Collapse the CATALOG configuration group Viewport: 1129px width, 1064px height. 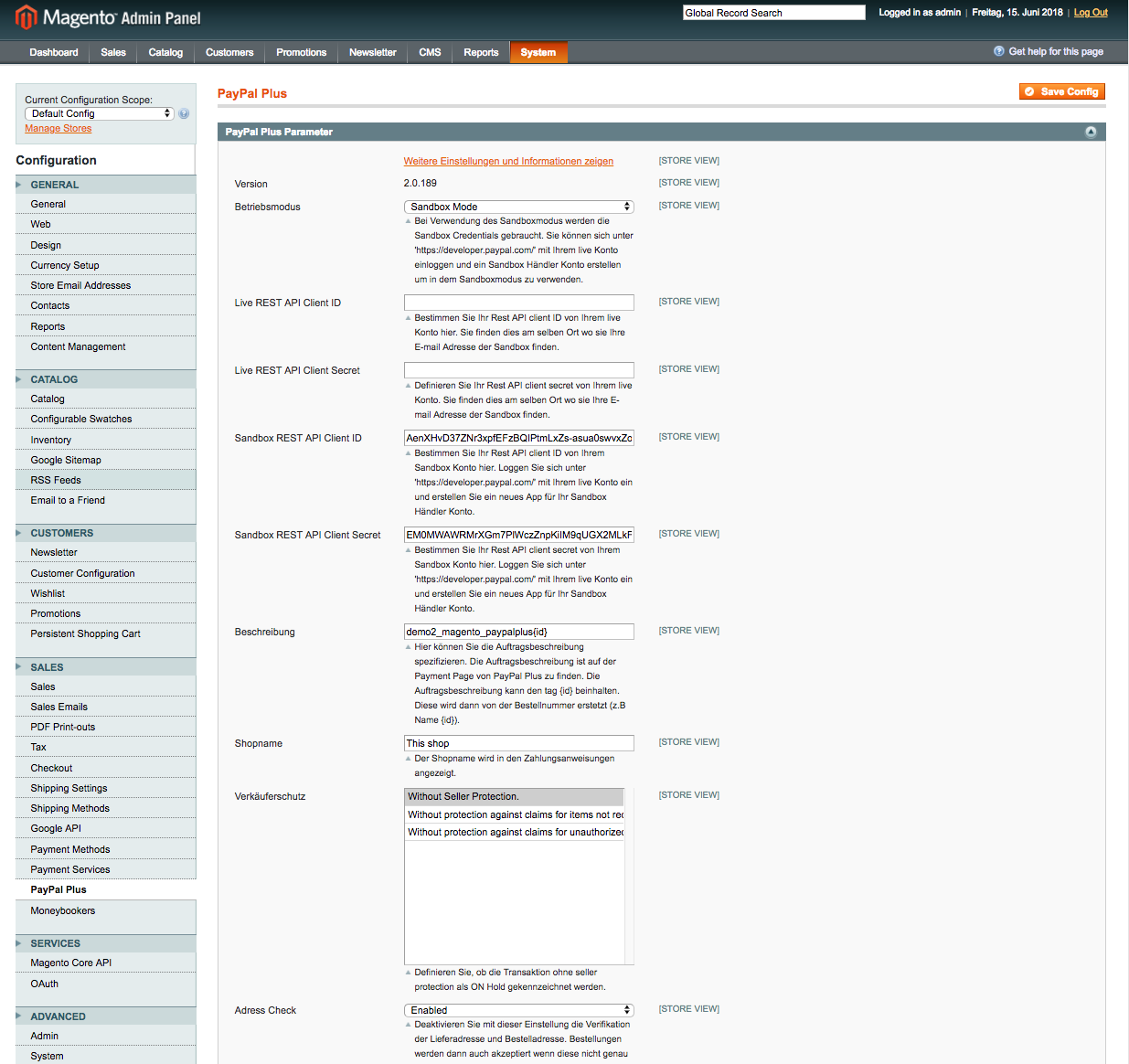(106, 379)
